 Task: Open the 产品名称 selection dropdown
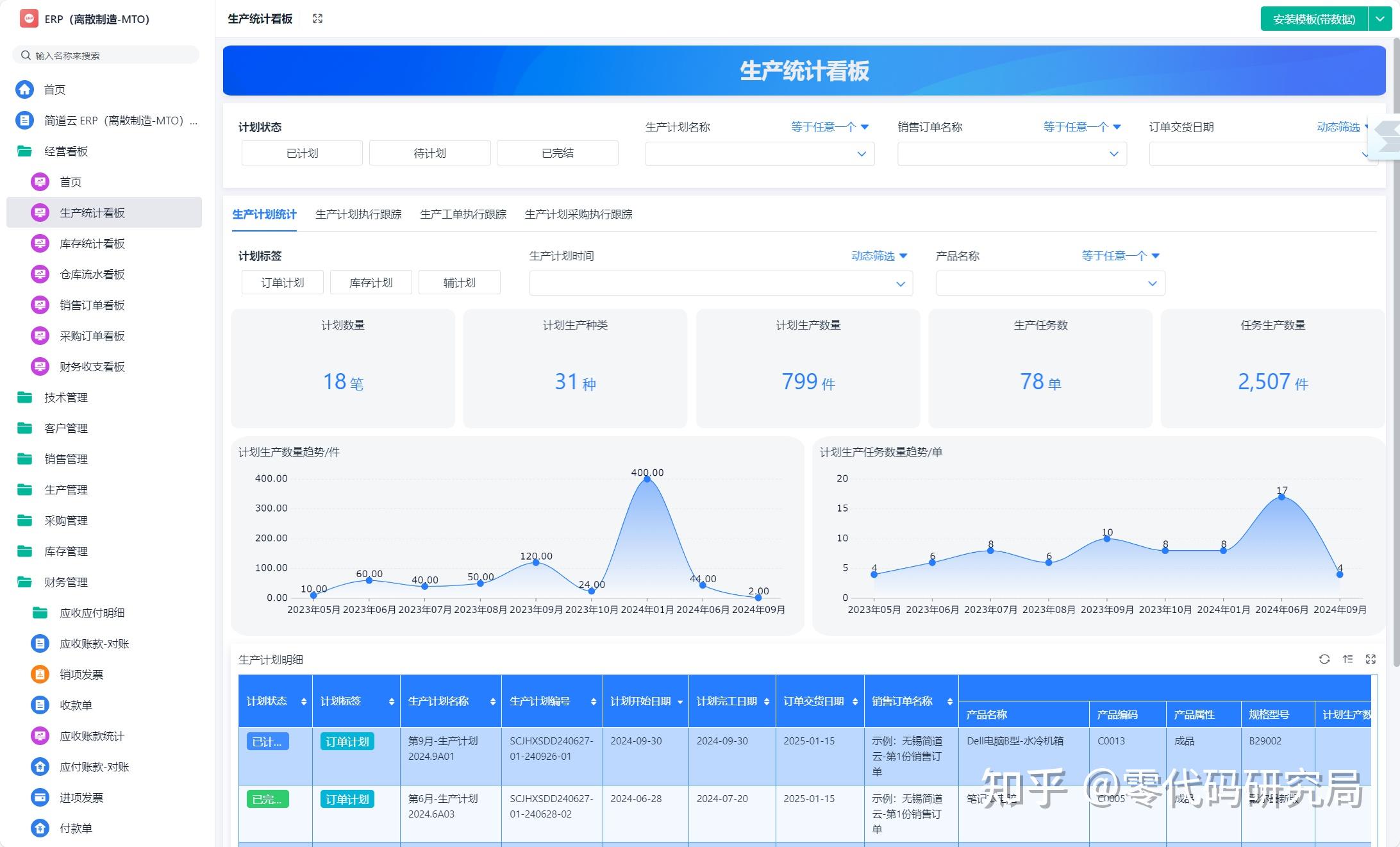(1050, 283)
